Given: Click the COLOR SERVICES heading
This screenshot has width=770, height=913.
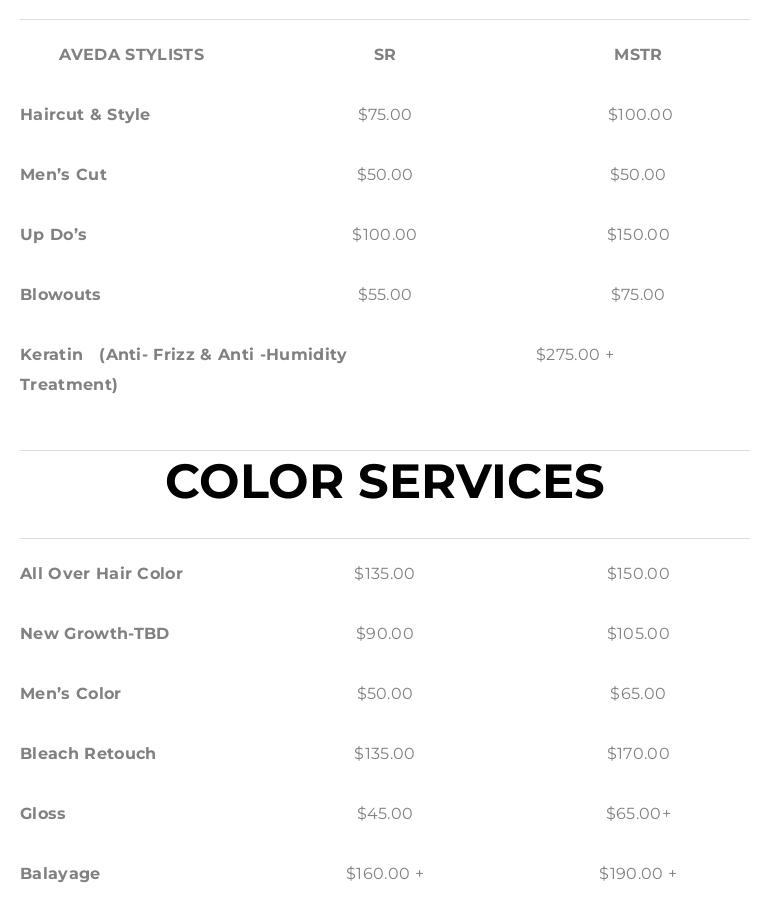Looking at the screenshot, I should (385, 482).
